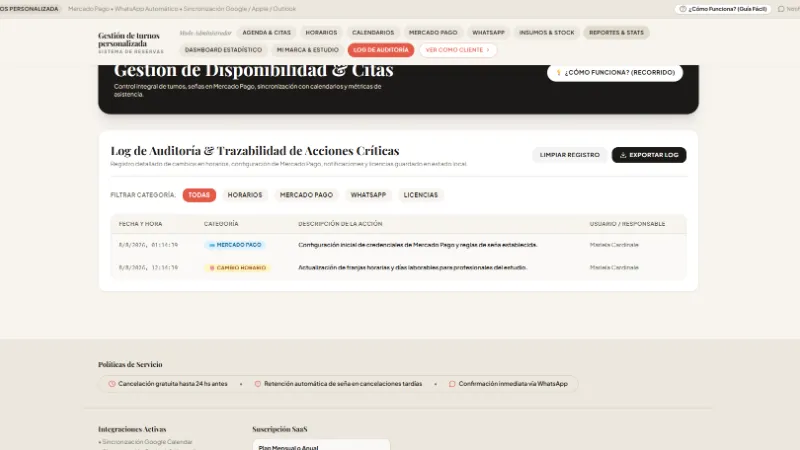Open Reportes & Stats tab

pos(616,33)
